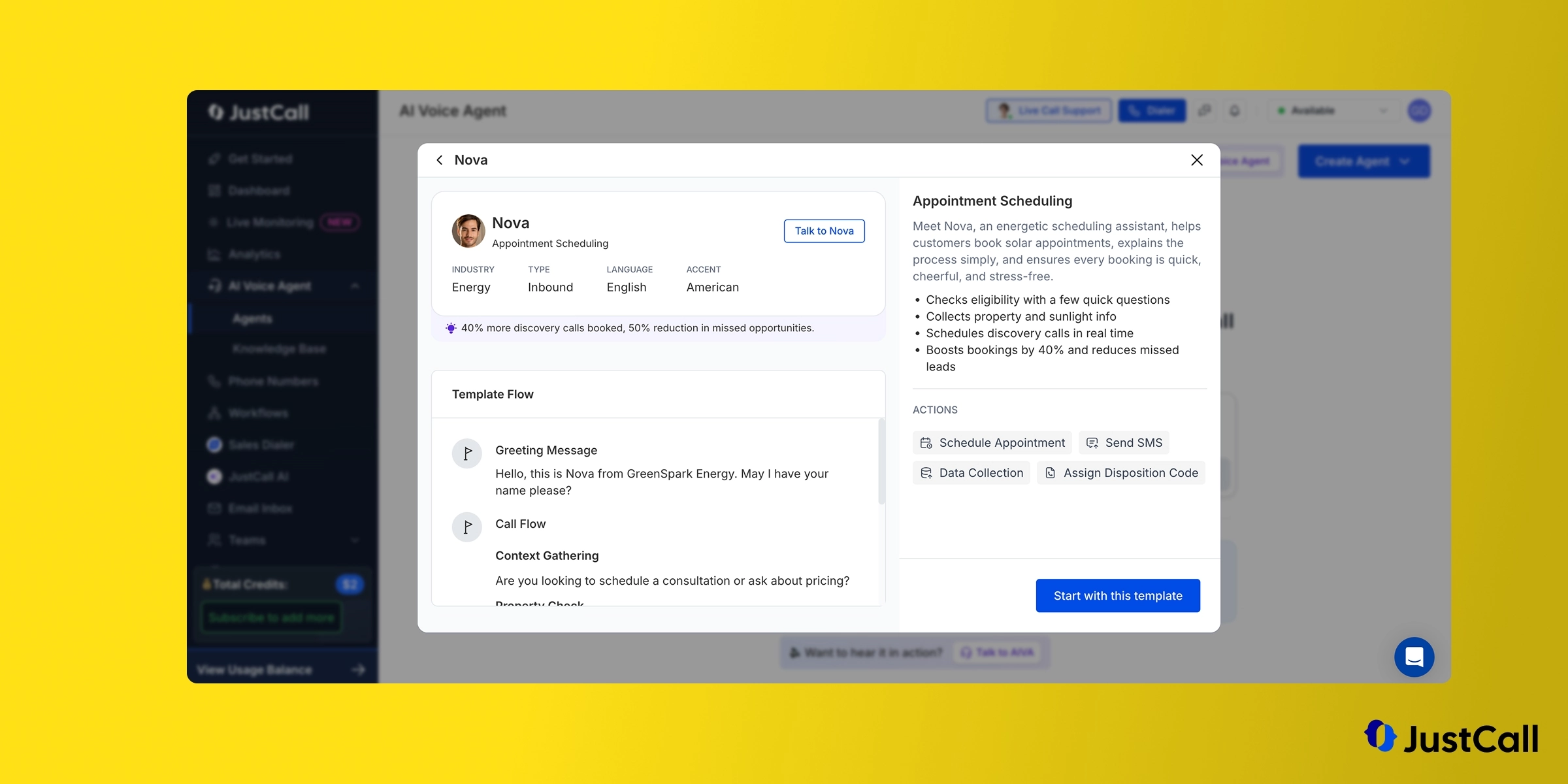
Task: Click the Data Collection database icon
Action: click(x=926, y=473)
